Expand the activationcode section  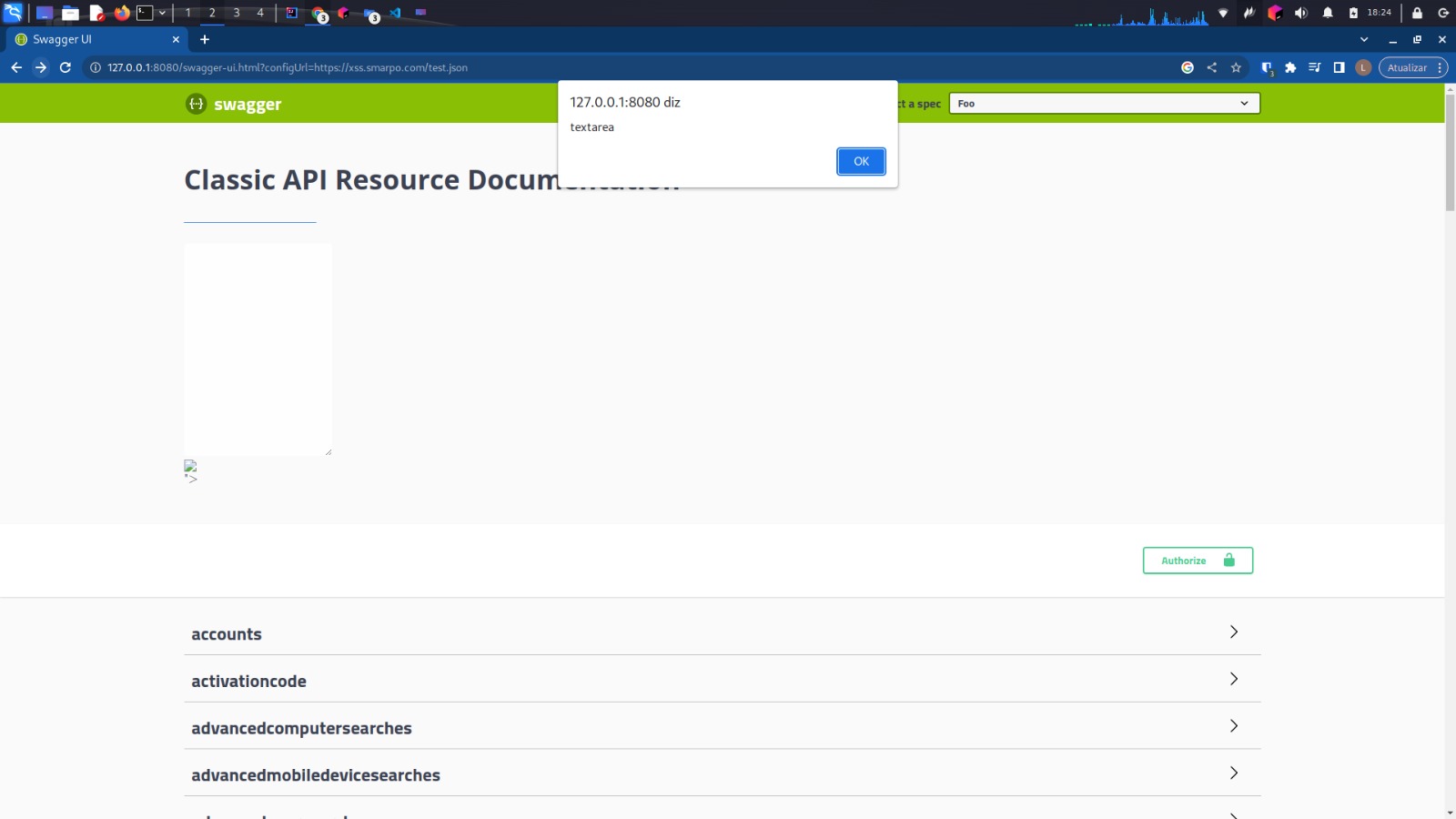(x=723, y=680)
